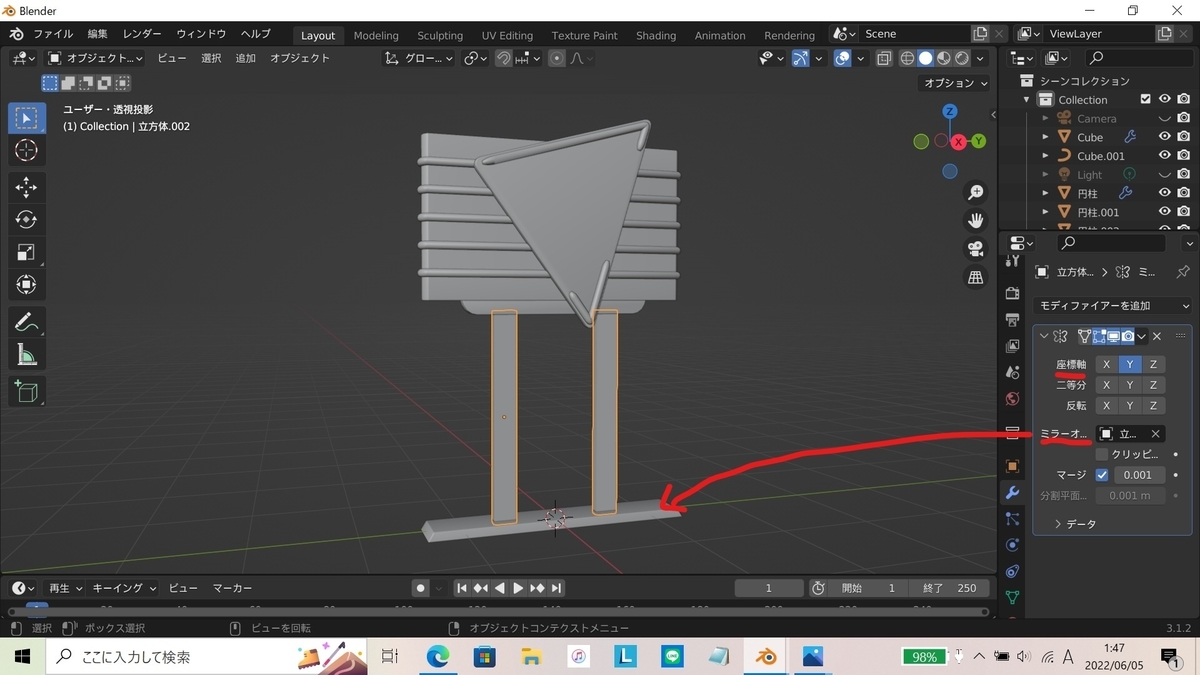Image resolution: width=1200 pixels, height=675 pixels.
Task: Select the Rotate tool
Action: (27, 220)
